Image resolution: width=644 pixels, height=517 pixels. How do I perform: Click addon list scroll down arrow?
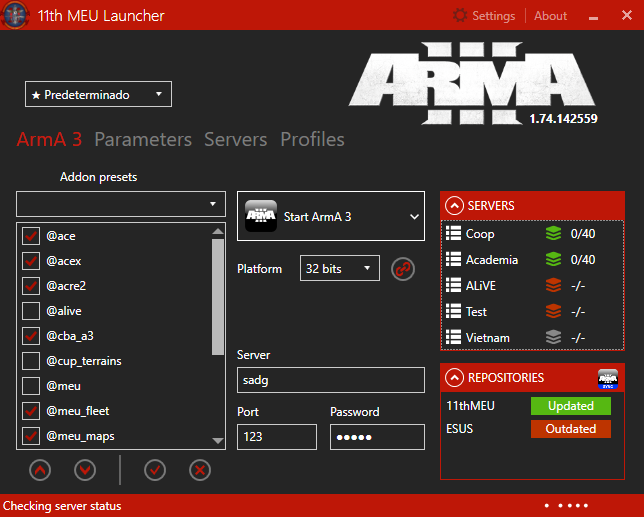point(218,441)
